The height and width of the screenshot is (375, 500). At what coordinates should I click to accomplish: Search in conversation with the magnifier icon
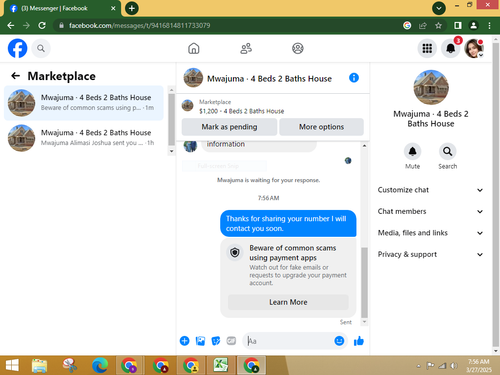[x=447, y=151]
